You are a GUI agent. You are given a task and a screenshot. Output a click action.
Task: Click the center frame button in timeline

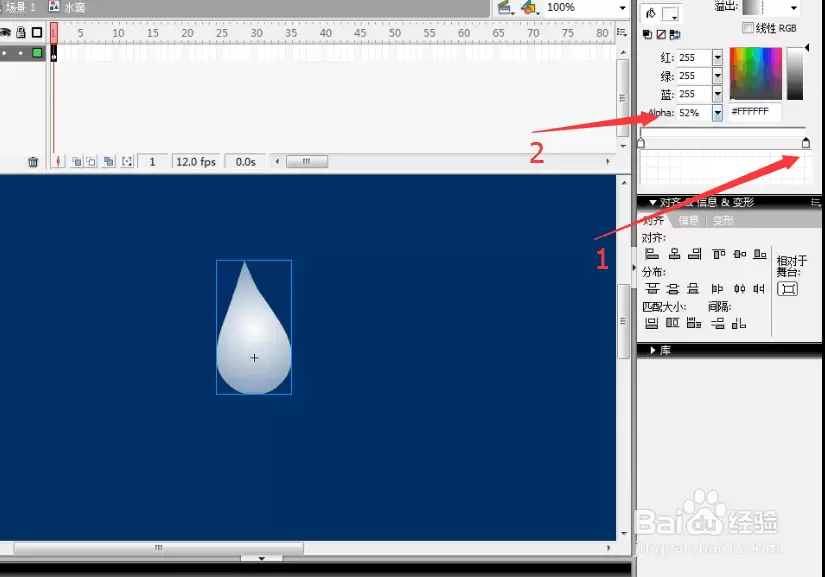[x=58, y=161]
